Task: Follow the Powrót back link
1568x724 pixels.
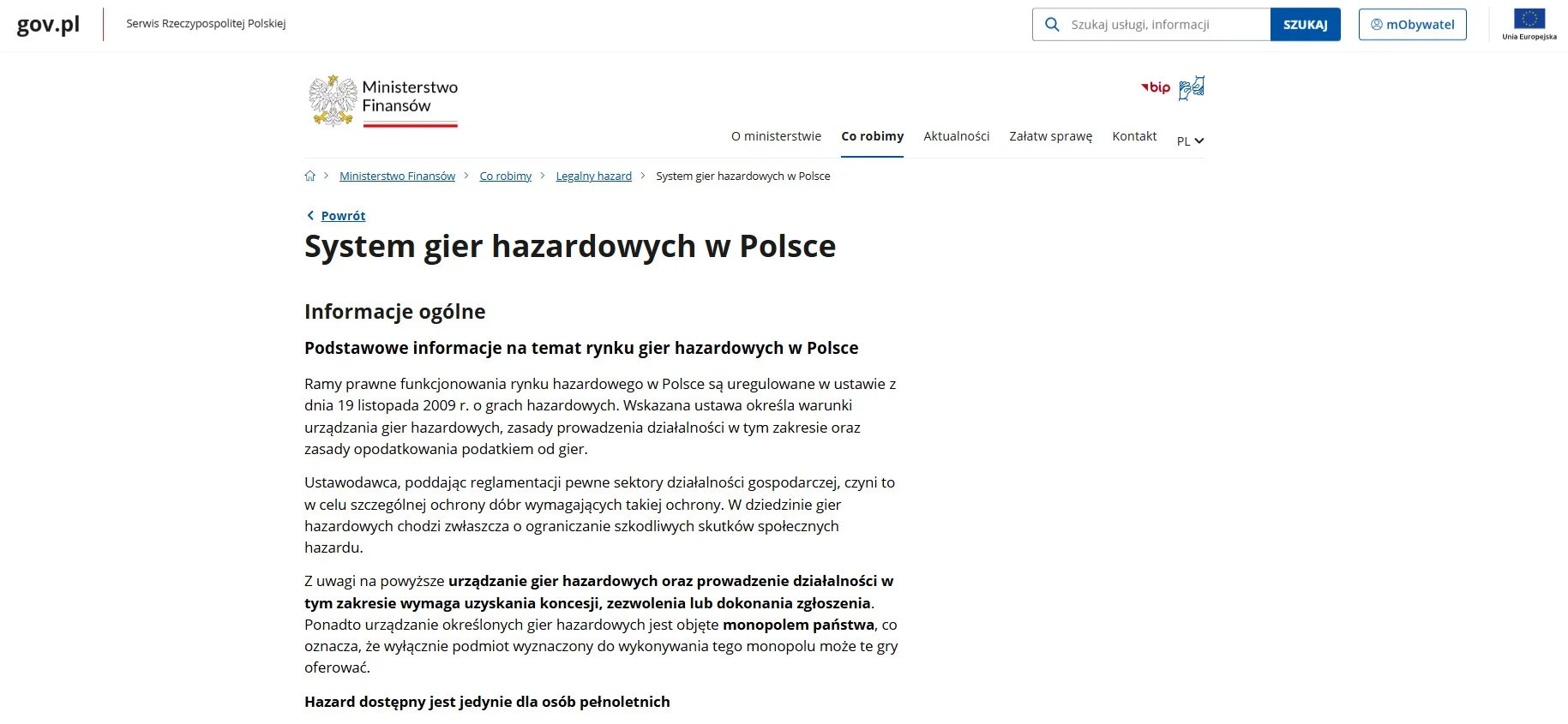Action: 343,216
